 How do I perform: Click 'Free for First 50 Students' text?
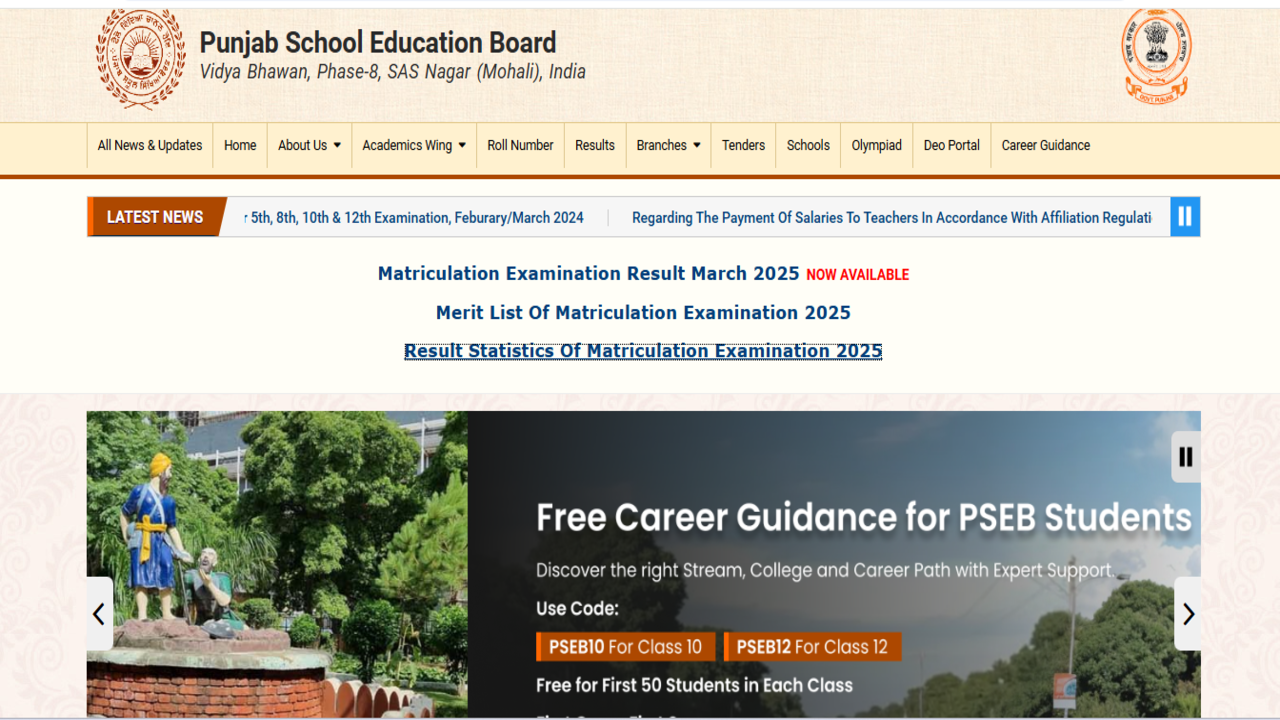coord(694,685)
